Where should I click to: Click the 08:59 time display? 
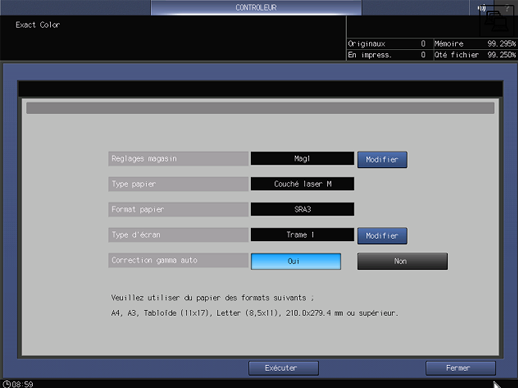coord(23,384)
